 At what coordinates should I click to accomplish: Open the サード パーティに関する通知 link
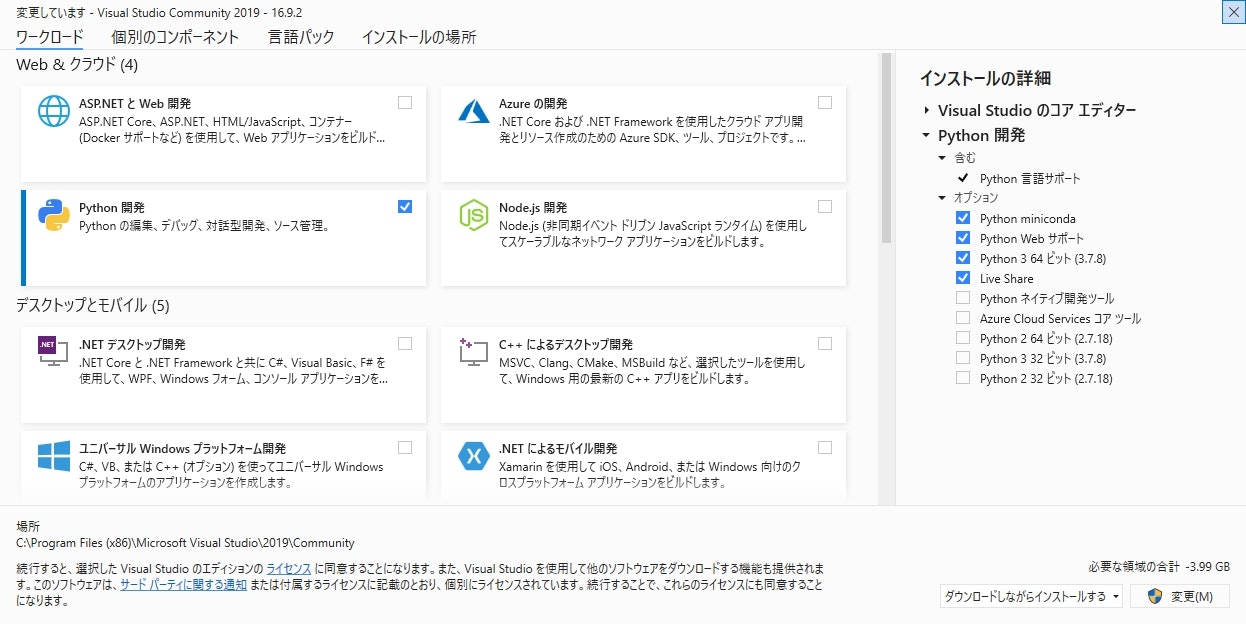[x=183, y=585]
